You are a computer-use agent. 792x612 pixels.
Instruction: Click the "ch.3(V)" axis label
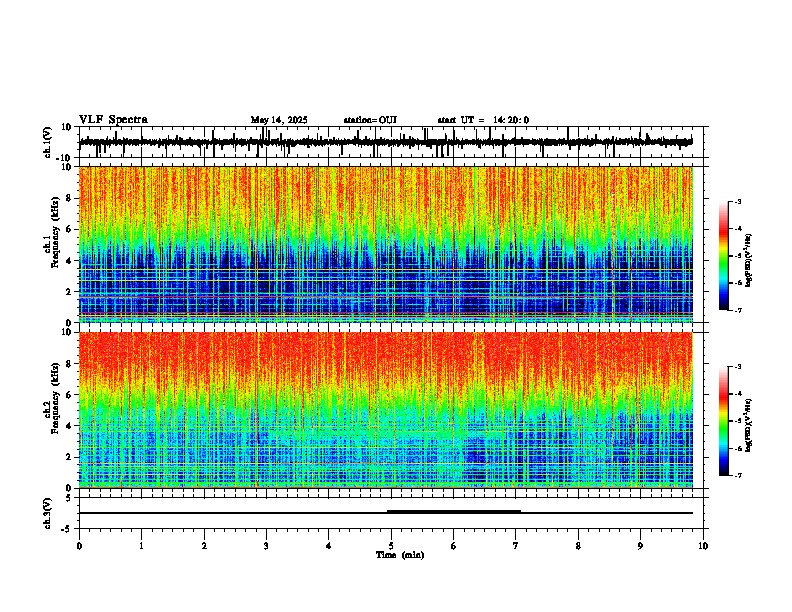48,513
